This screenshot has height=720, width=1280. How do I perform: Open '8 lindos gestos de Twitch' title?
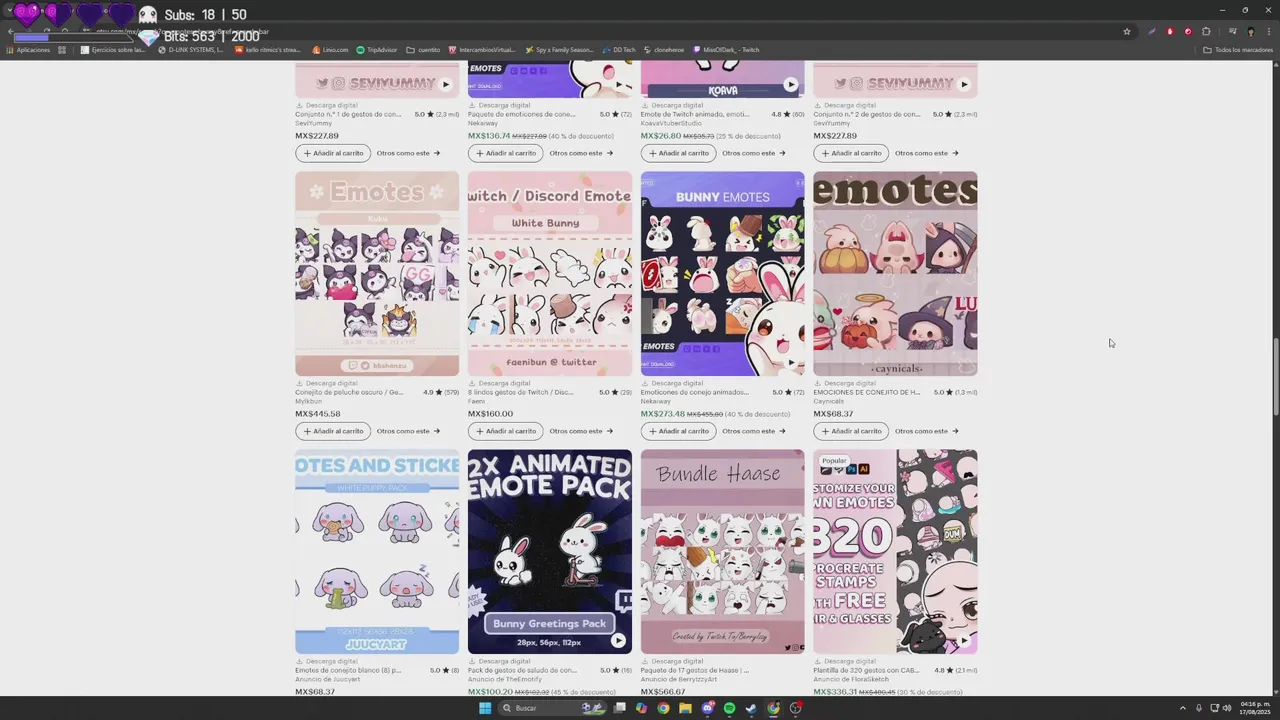521,392
